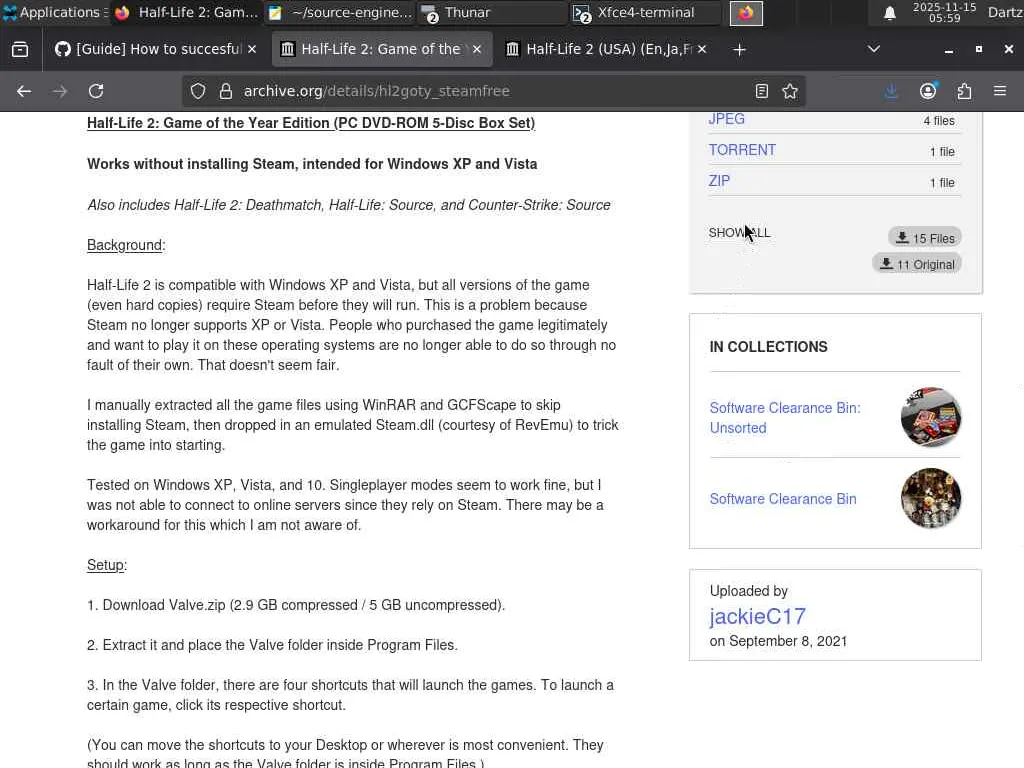Click the archive.org URL address field
The width and height of the screenshot is (1024, 768).
(x=493, y=91)
